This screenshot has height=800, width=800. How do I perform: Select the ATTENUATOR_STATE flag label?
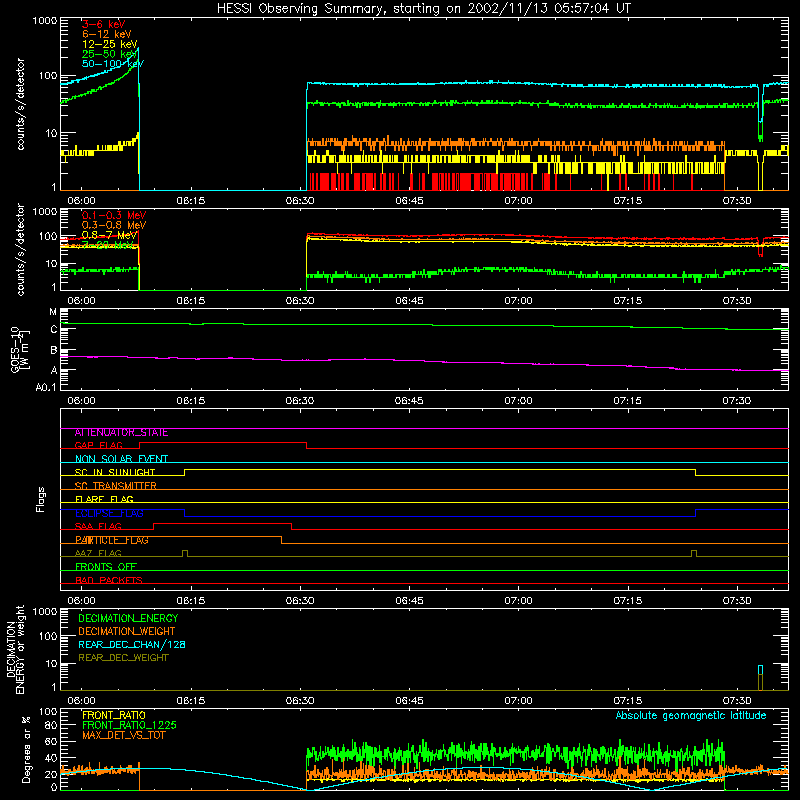point(121,433)
